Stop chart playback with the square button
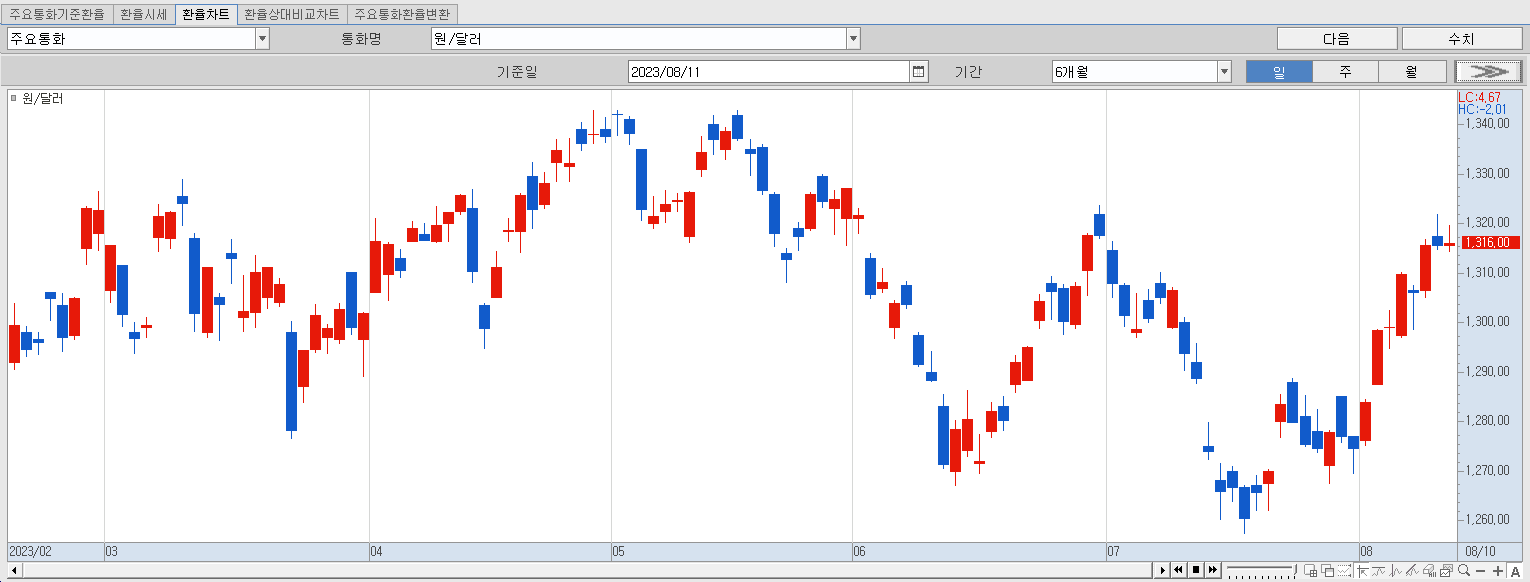 1196,570
